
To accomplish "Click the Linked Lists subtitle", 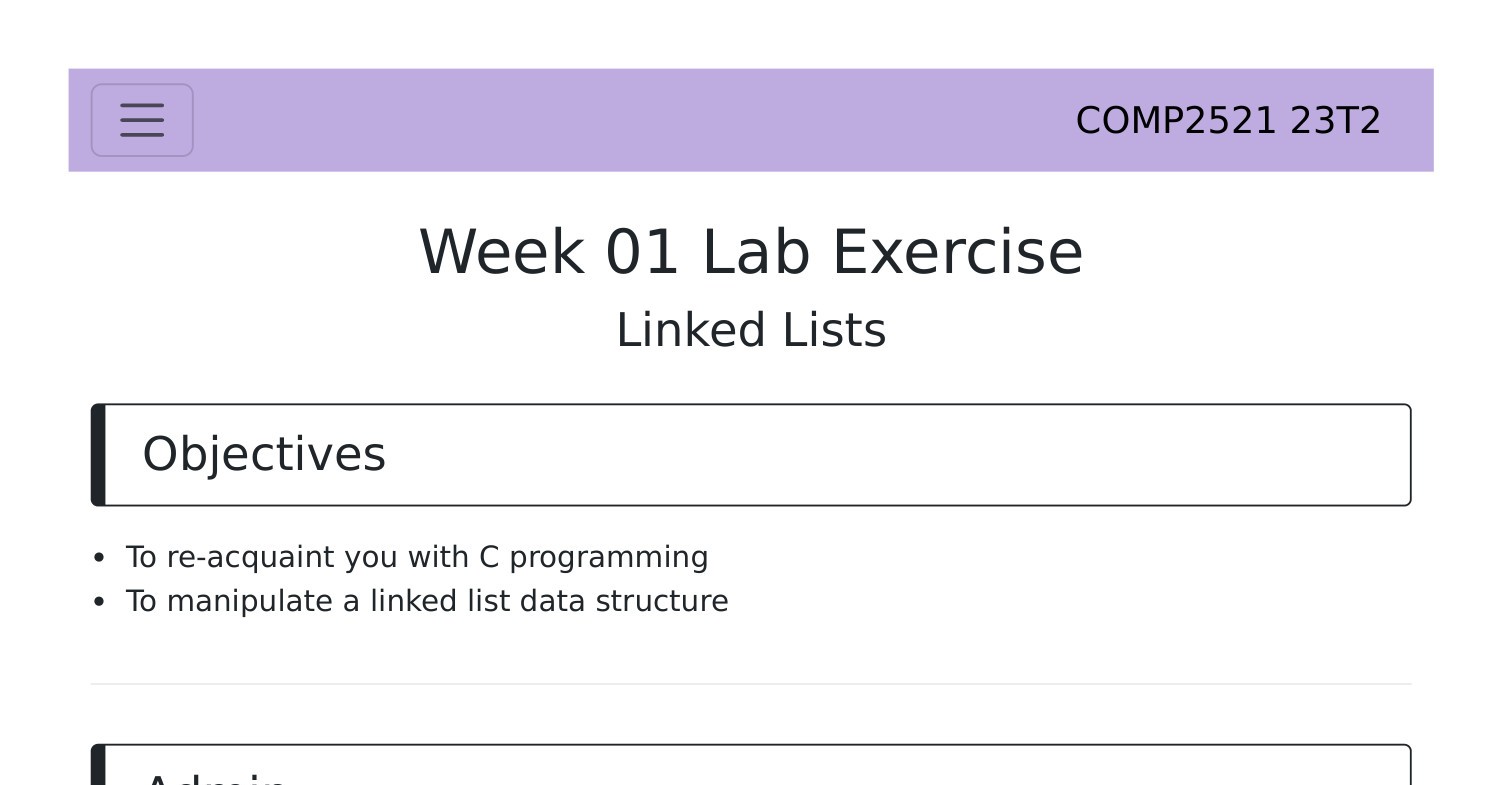I will click(751, 328).
